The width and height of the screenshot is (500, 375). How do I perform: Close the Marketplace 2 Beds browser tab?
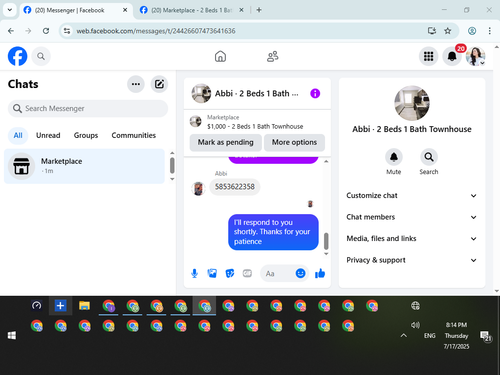(x=241, y=10)
